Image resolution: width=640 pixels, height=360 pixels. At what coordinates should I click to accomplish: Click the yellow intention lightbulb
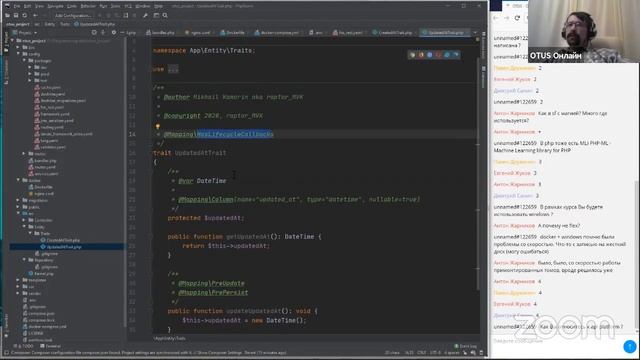[x=158, y=127]
